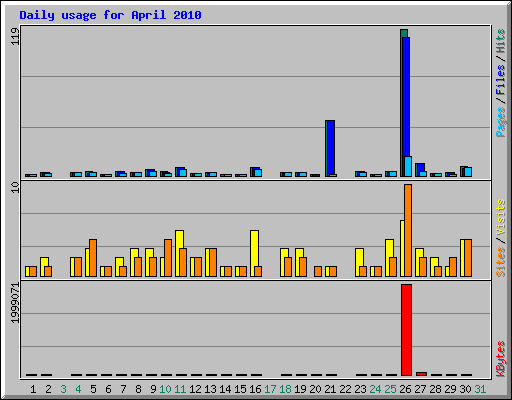Click the day 27 label on x-axis
512x400 pixels.
(x=420, y=389)
